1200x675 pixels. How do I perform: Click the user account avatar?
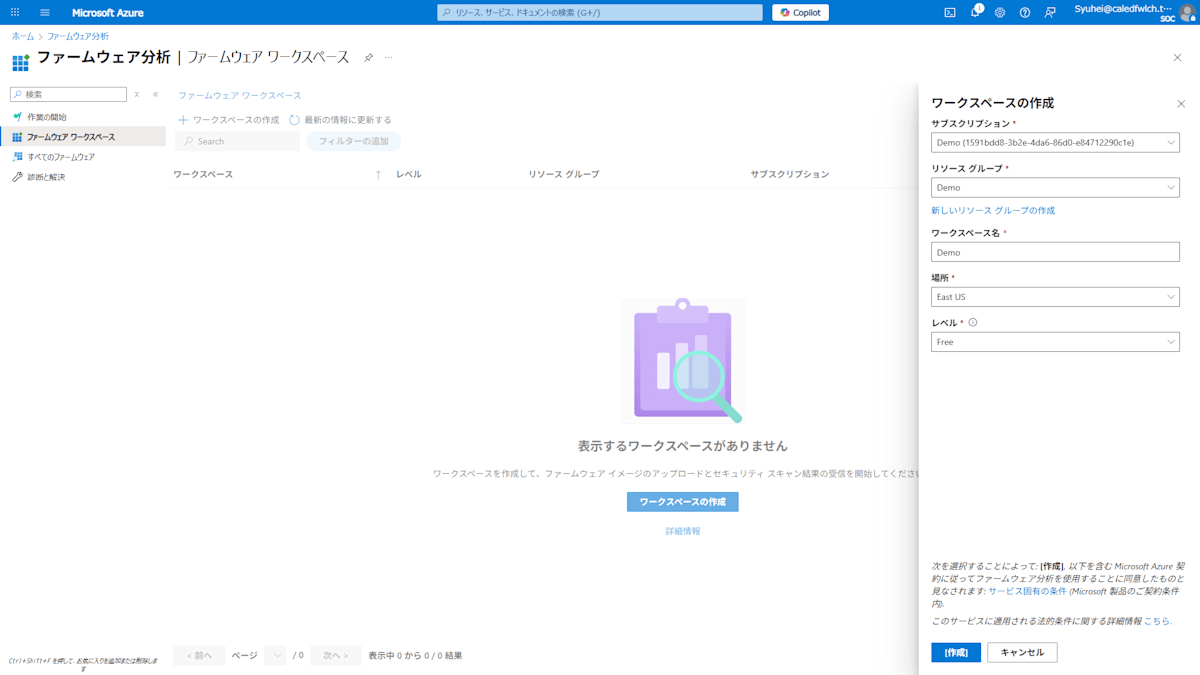click(1187, 12)
